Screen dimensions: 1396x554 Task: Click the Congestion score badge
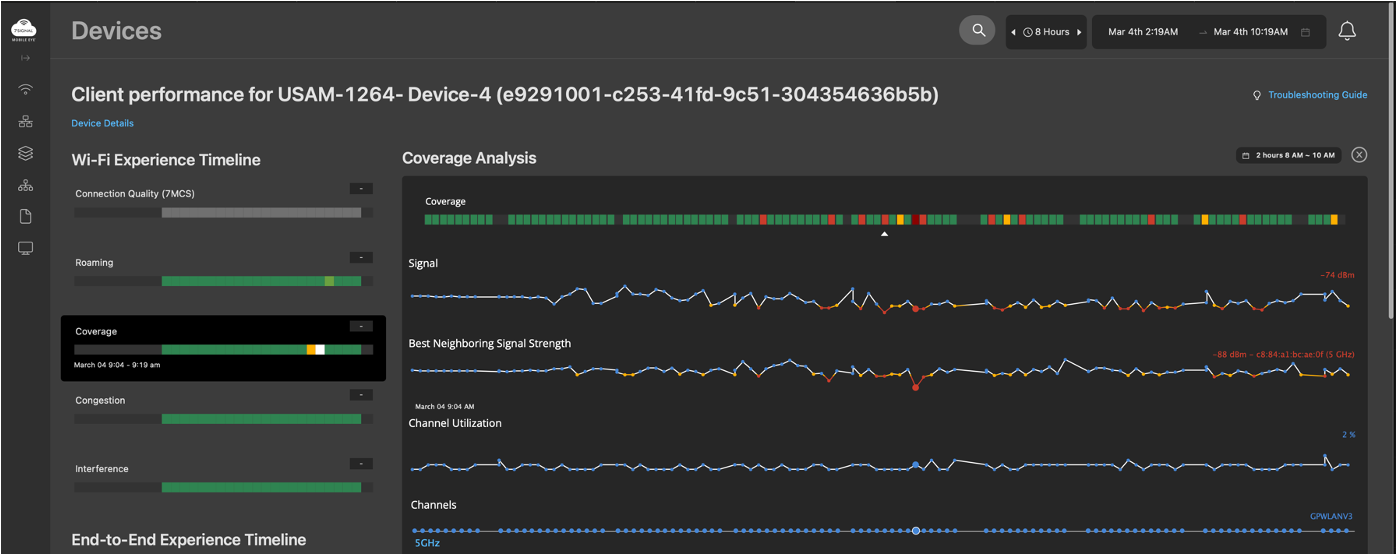361,395
